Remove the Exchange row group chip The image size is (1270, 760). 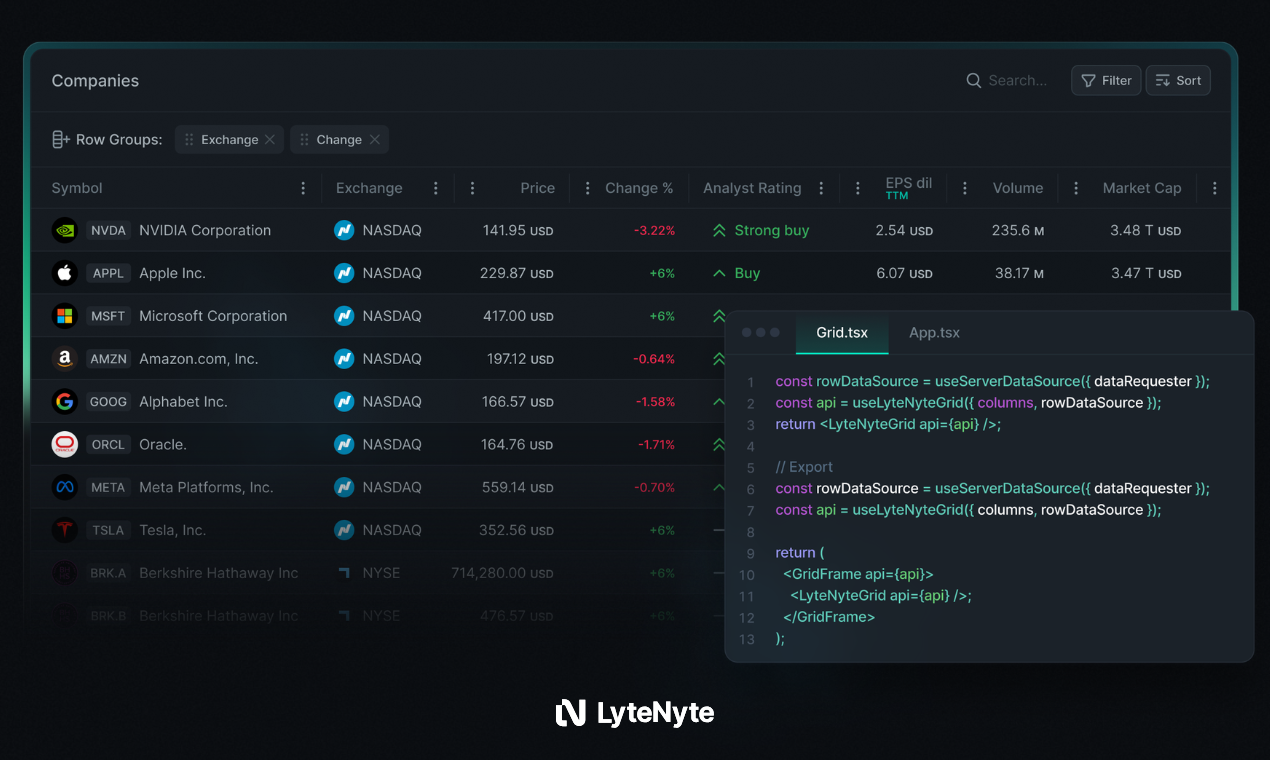pos(270,140)
